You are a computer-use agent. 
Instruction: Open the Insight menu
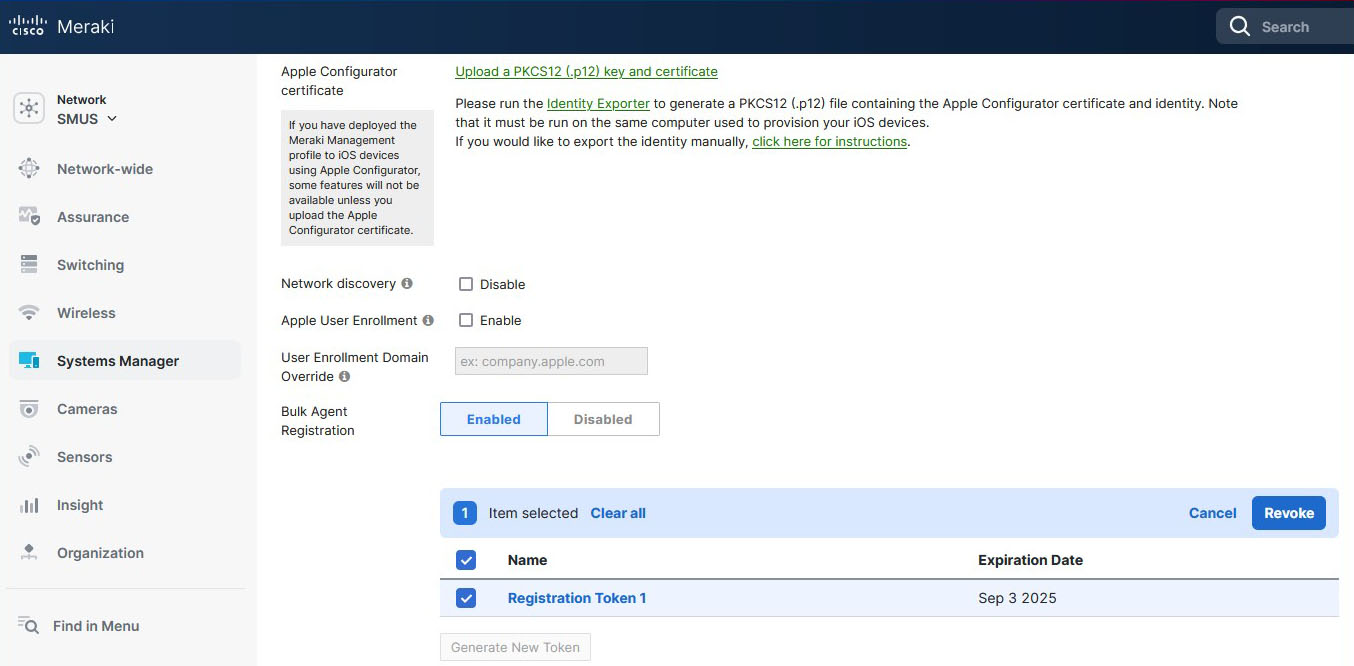tap(80, 505)
